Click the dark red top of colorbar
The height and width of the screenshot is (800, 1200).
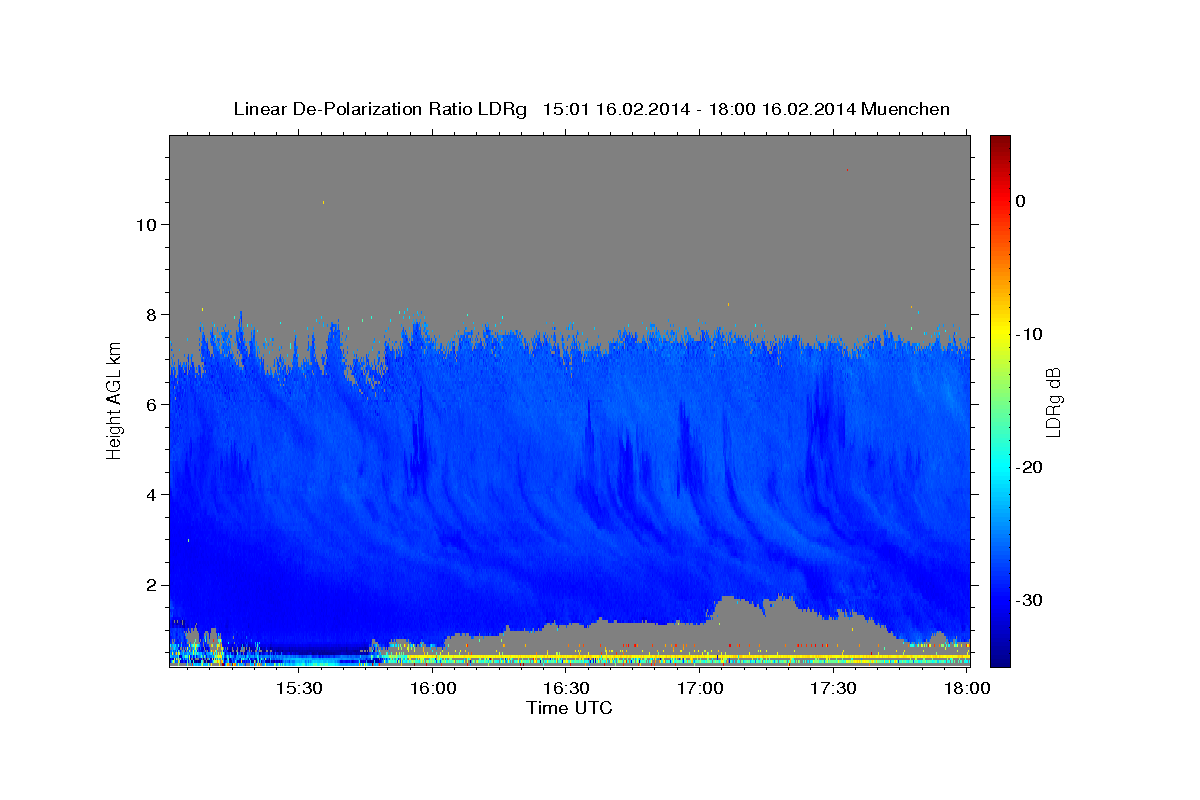click(1000, 142)
